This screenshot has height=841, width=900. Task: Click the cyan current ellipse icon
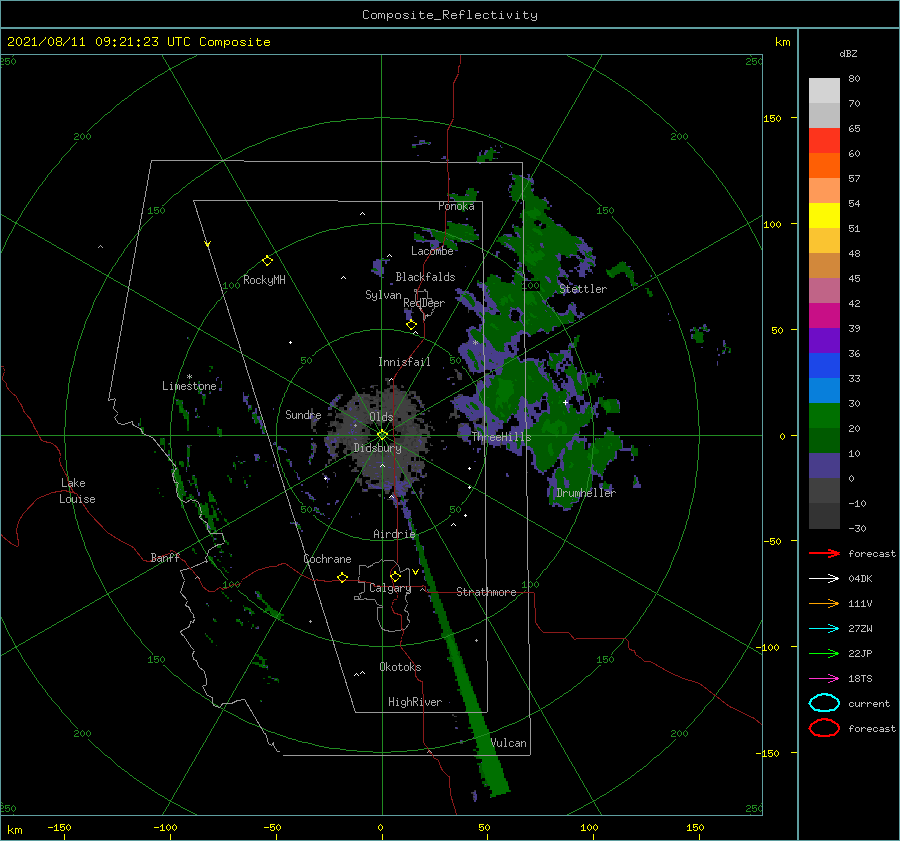tap(824, 703)
